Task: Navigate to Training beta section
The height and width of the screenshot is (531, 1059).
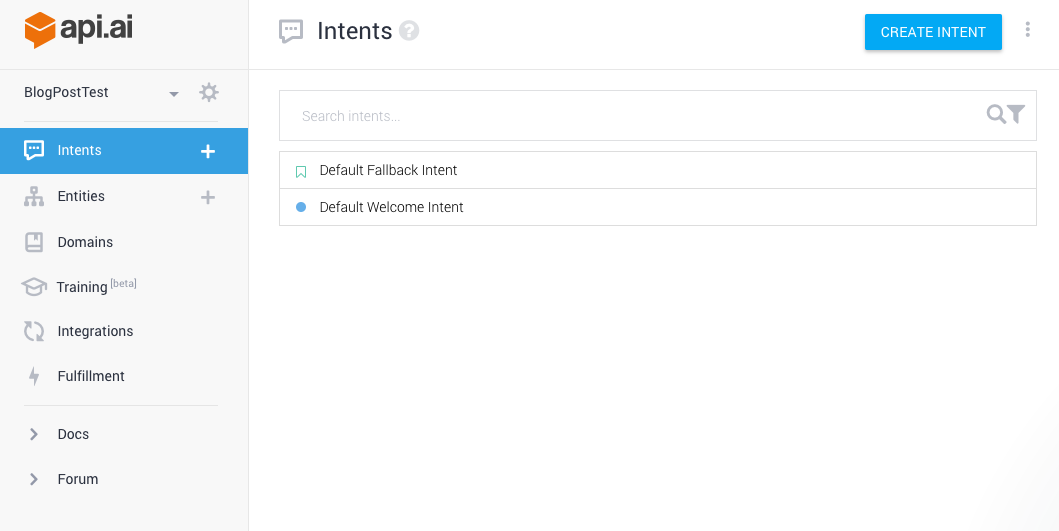Action: point(82,287)
